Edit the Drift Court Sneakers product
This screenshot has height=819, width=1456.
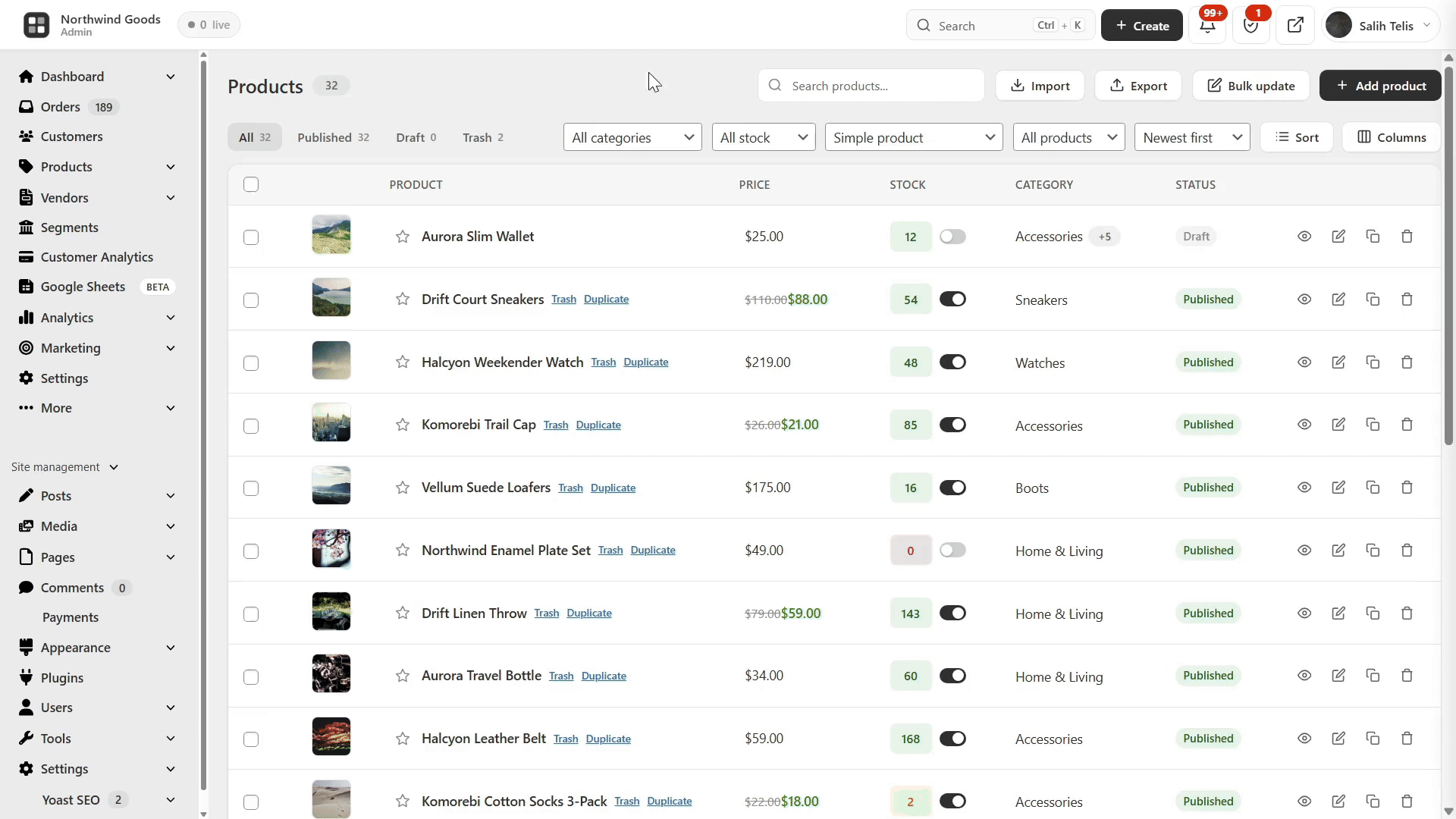pos(1338,300)
